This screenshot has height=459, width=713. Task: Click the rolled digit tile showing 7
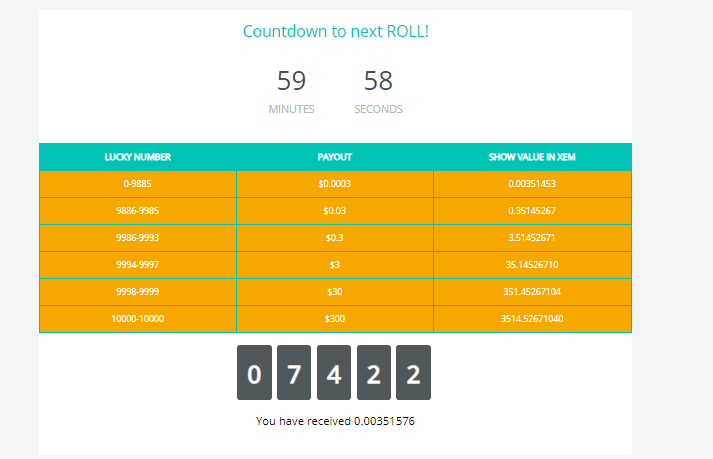294,373
